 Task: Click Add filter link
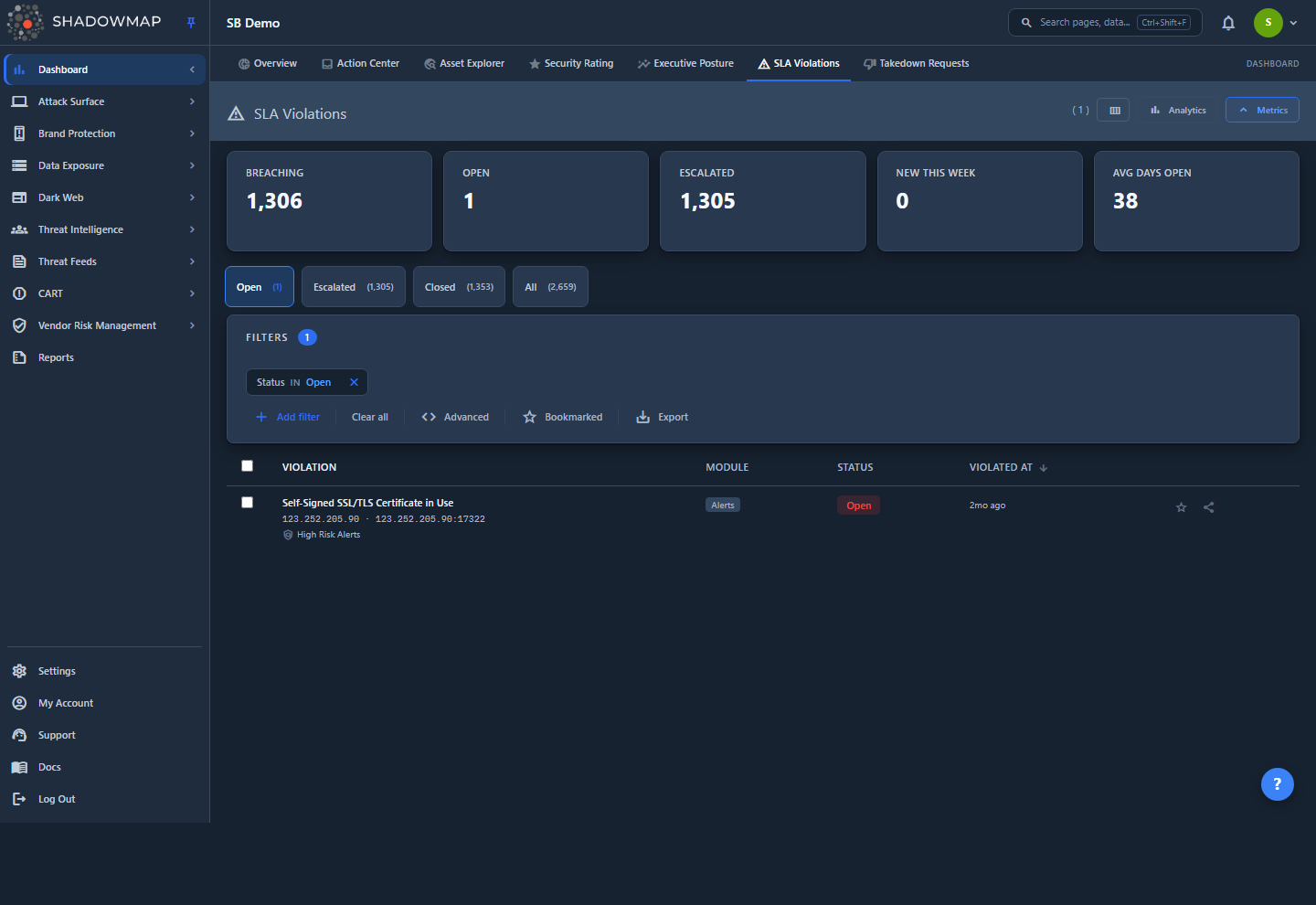[x=288, y=417]
